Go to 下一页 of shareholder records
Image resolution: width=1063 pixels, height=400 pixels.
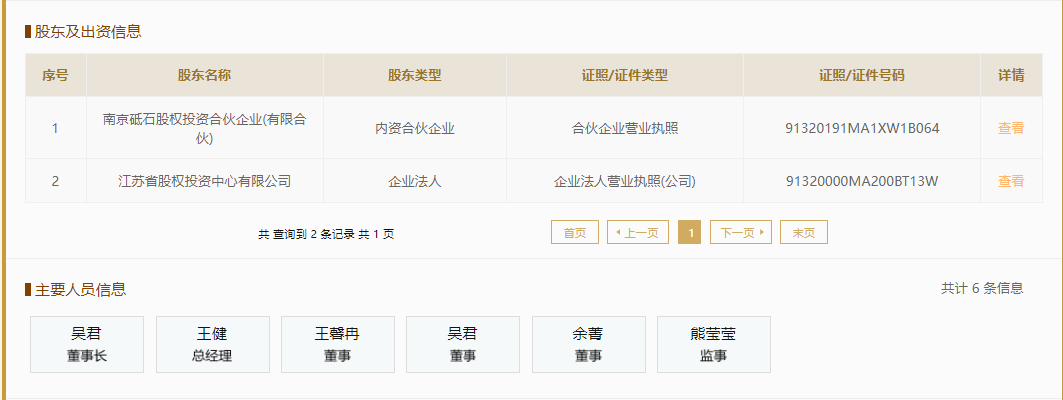(741, 232)
